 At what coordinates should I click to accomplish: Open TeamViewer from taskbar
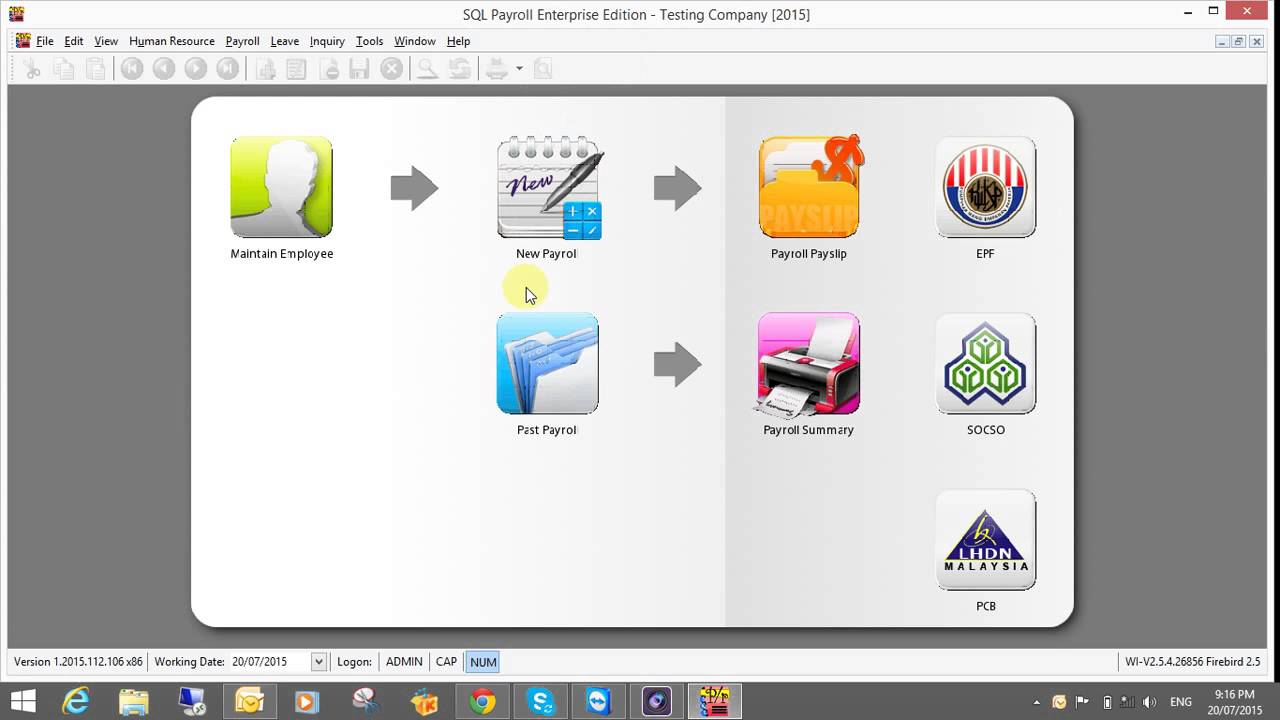(599, 701)
